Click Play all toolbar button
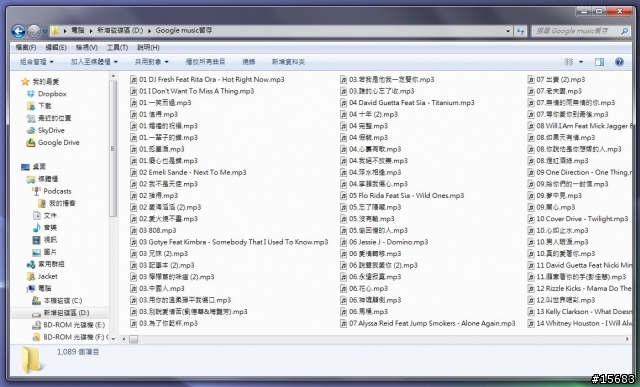The height and width of the screenshot is (387, 640). [205, 62]
